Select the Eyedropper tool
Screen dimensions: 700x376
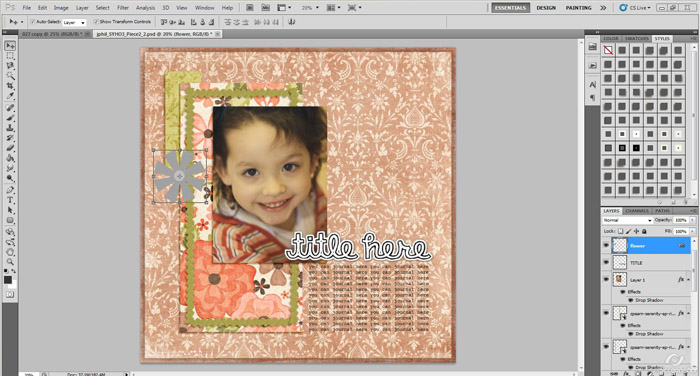(10, 96)
